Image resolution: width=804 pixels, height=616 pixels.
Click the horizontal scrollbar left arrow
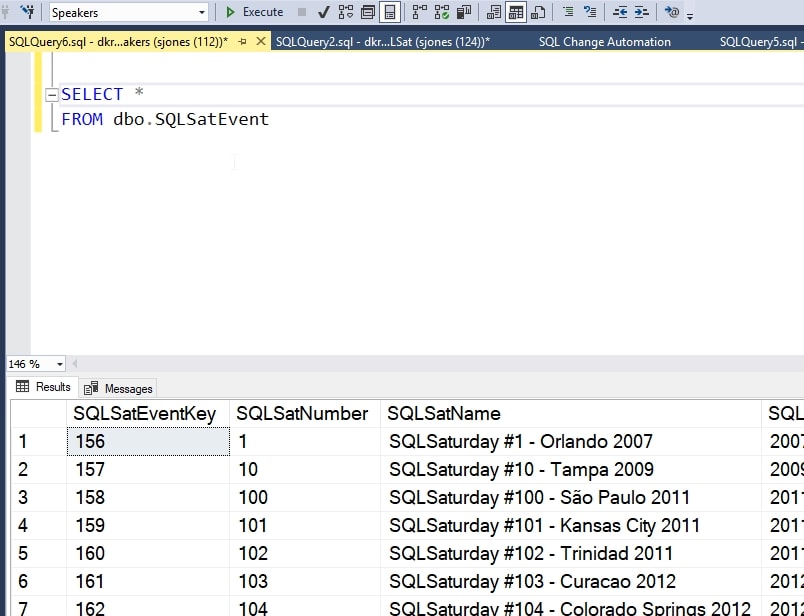(74, 364)
